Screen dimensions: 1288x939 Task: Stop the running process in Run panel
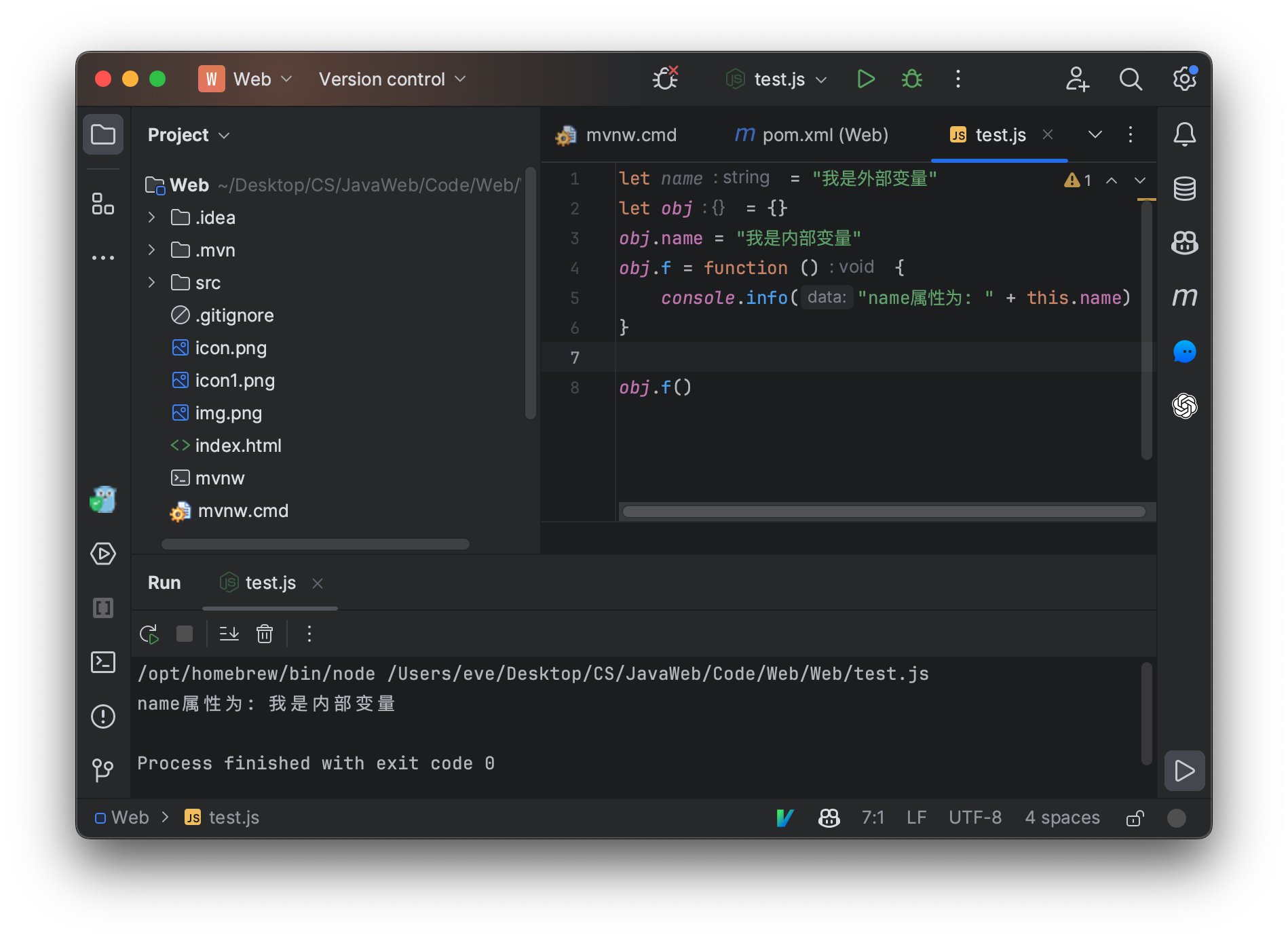click(185, 634)
